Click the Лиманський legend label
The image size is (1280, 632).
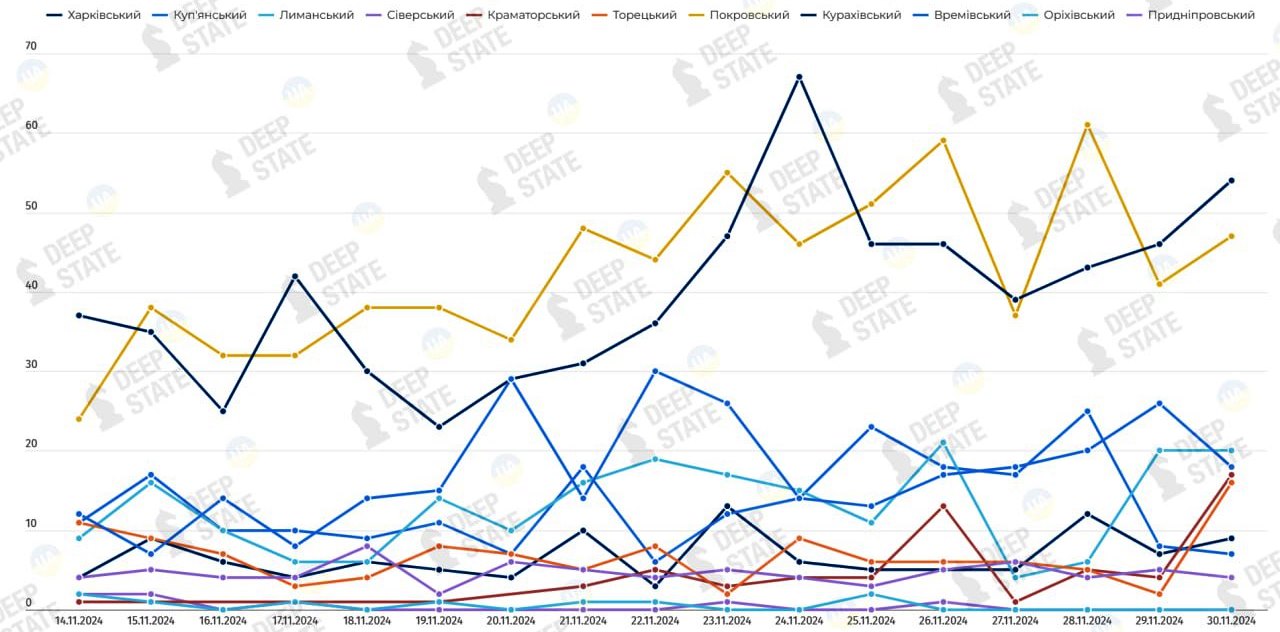318,15
